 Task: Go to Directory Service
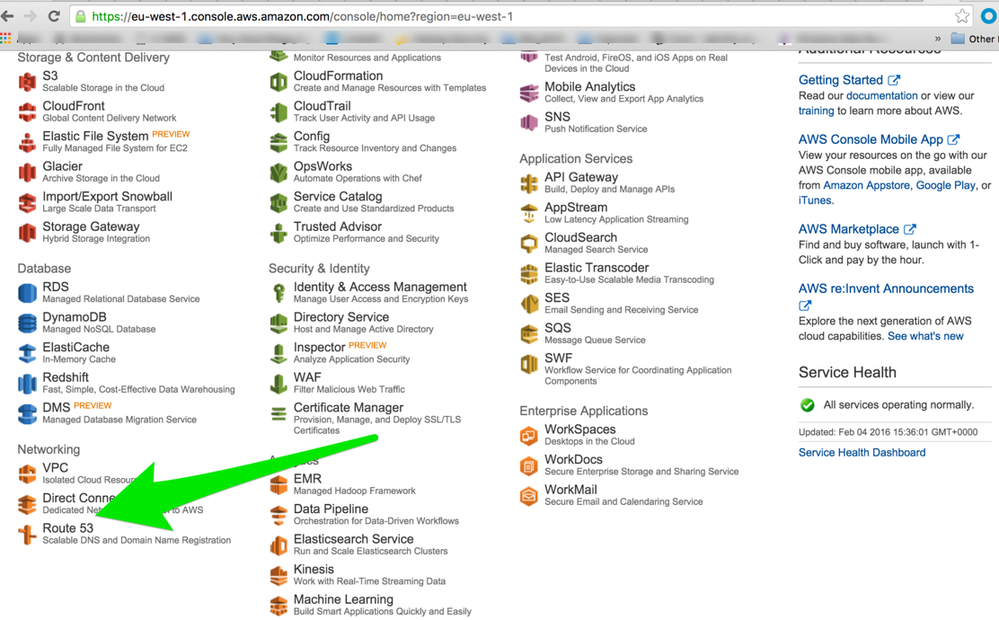(x=341, y=317)
